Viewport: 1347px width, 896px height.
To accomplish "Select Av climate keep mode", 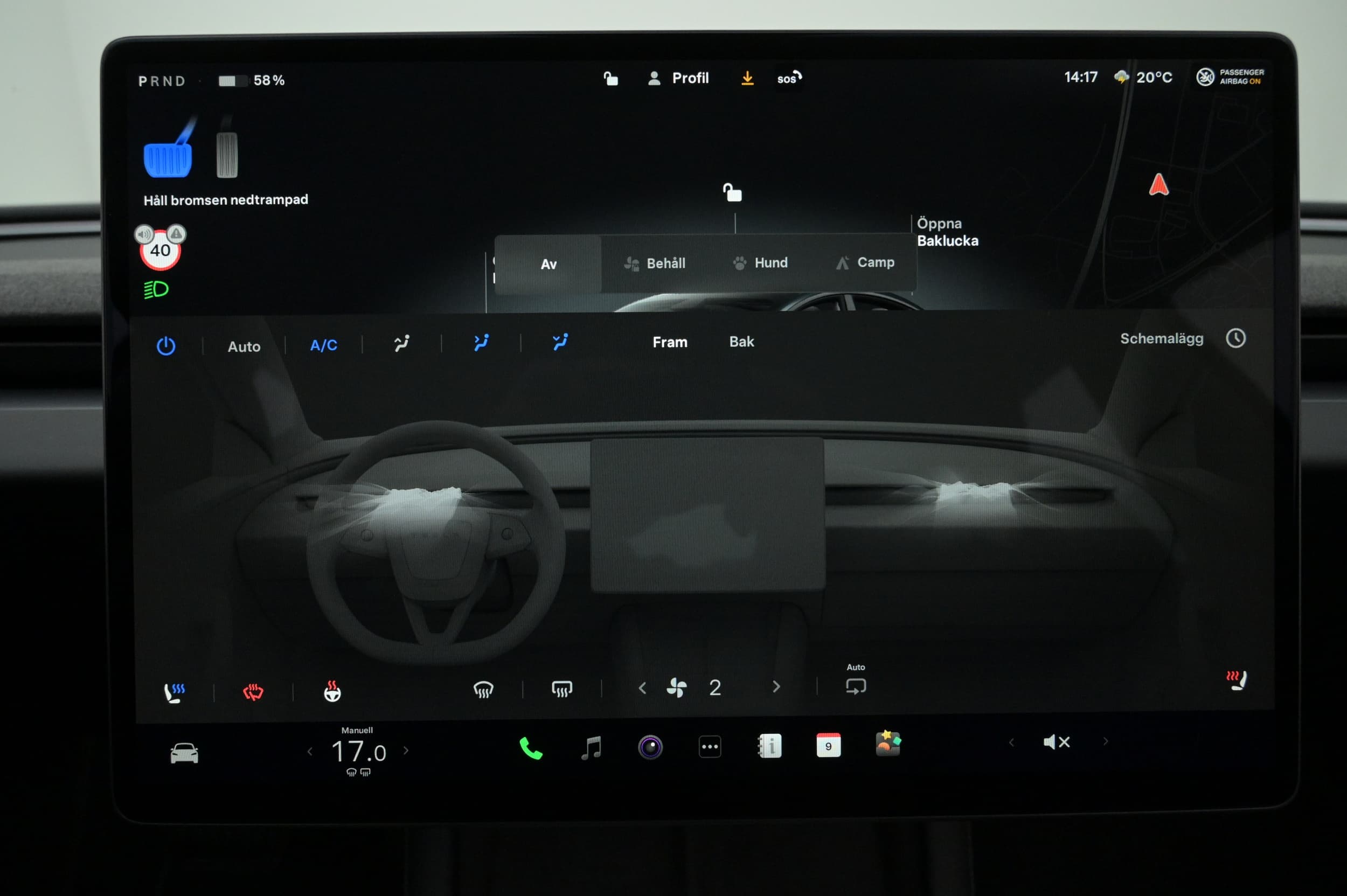I will point(548,264).
